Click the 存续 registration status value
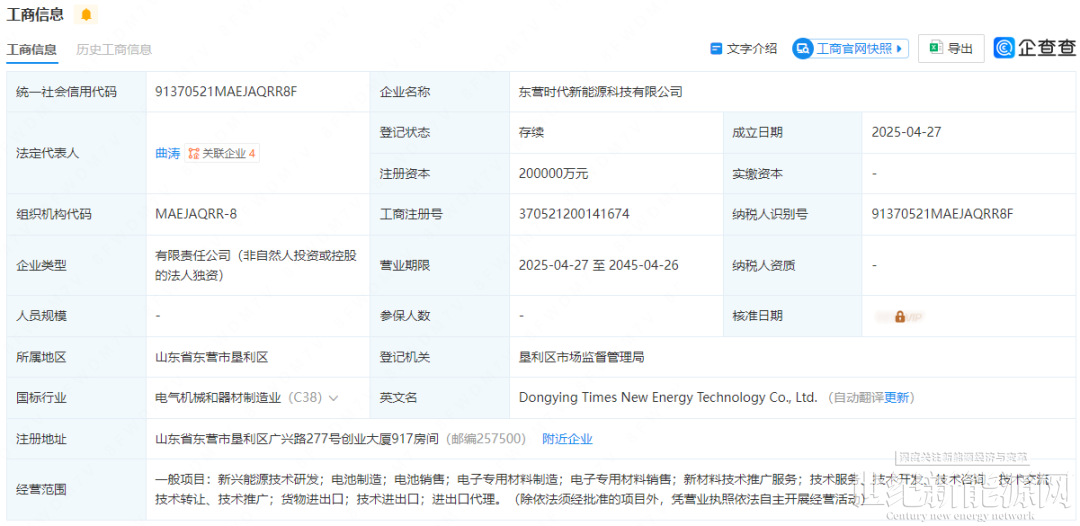 [x=531, y=133]
